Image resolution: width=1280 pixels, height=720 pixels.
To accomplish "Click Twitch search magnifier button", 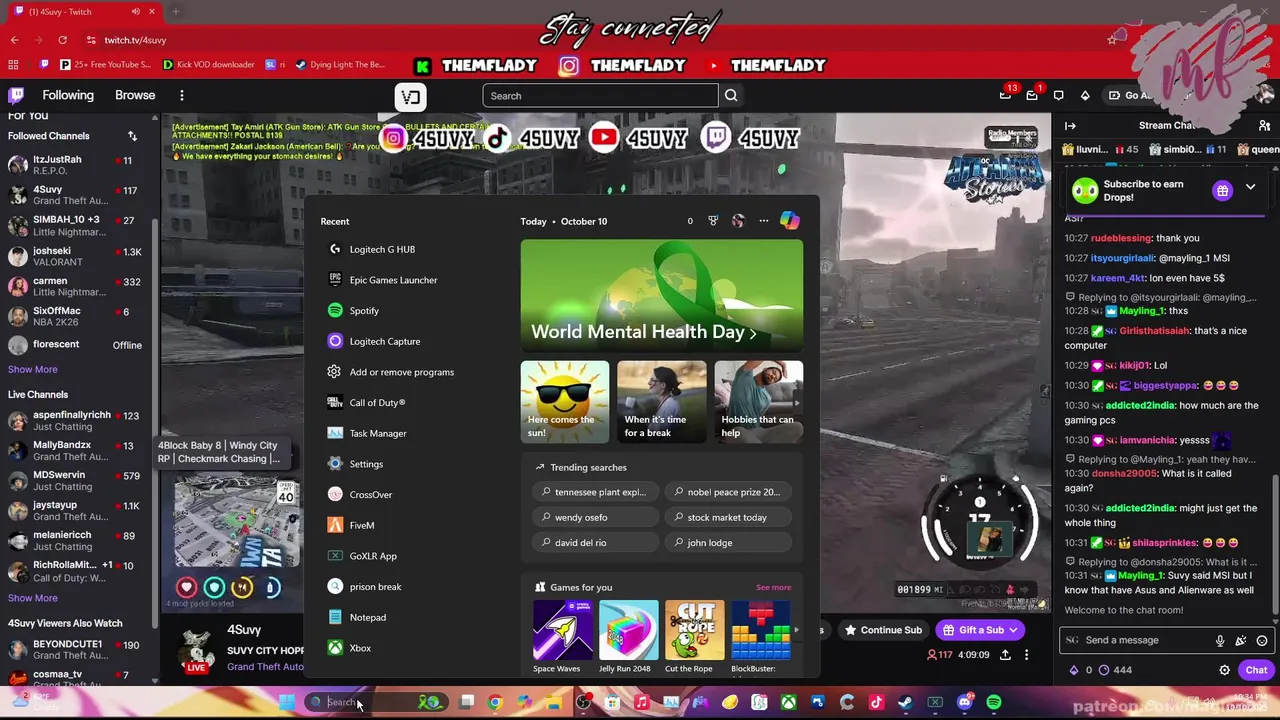I will tap(731, 96).
